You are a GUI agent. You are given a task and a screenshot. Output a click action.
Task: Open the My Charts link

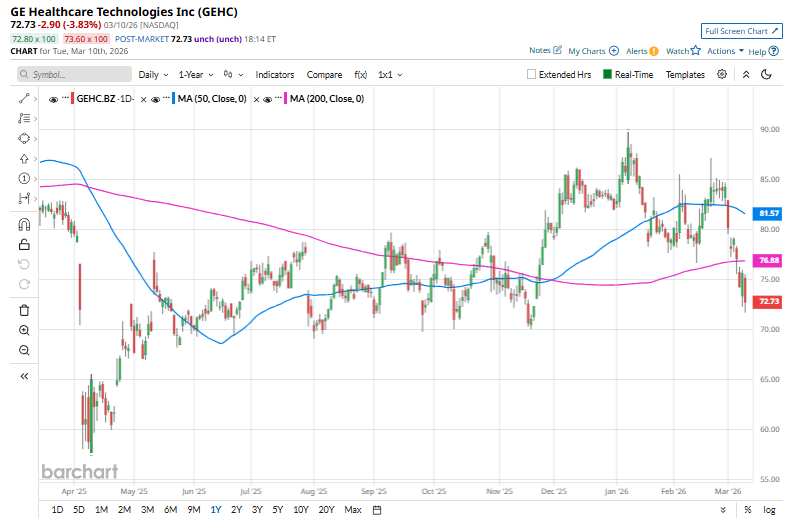(x=591, y=51)
